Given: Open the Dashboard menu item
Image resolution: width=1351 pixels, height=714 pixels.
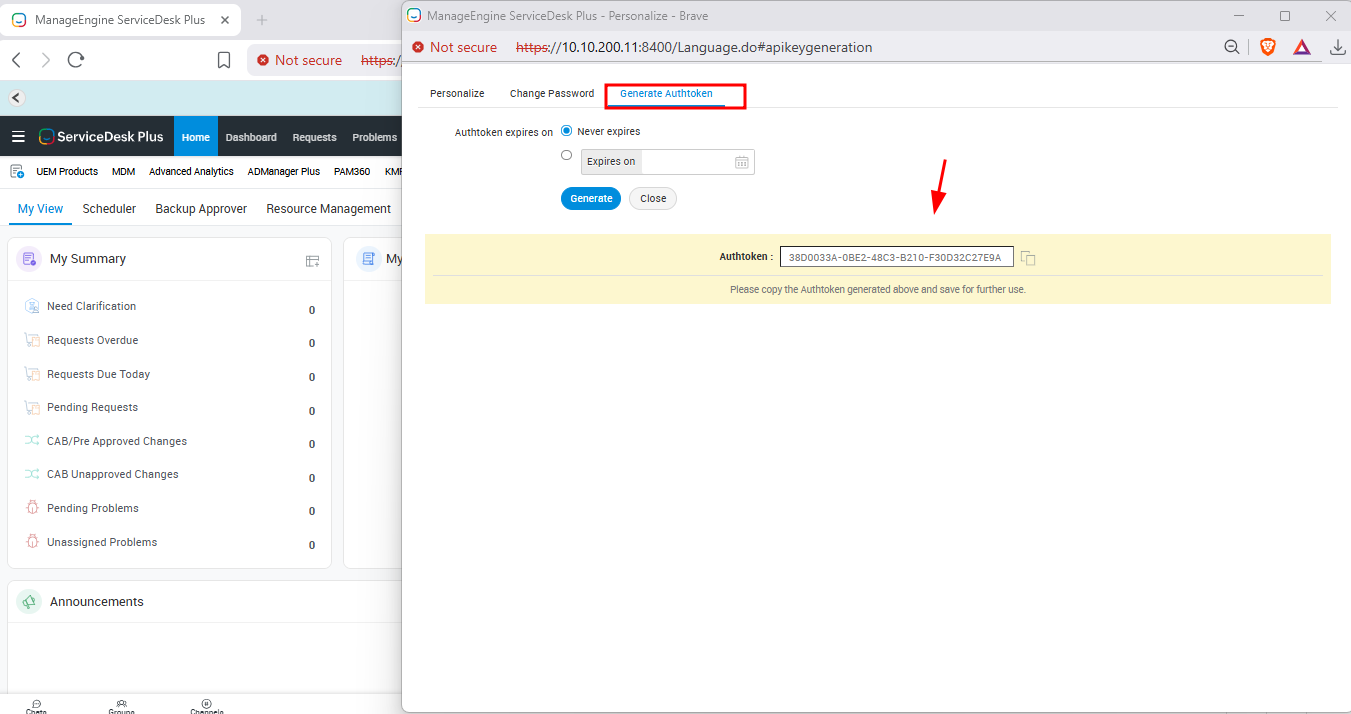Looking at the screenshot, I should [251, 137].
